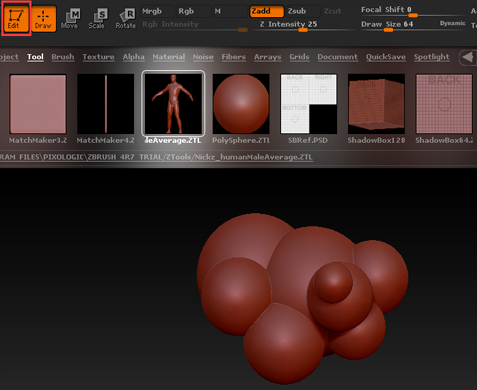The height and width of the screenshot is (390, 477).
Task: Activate the Move tool icon
Action: pos(70,18)
